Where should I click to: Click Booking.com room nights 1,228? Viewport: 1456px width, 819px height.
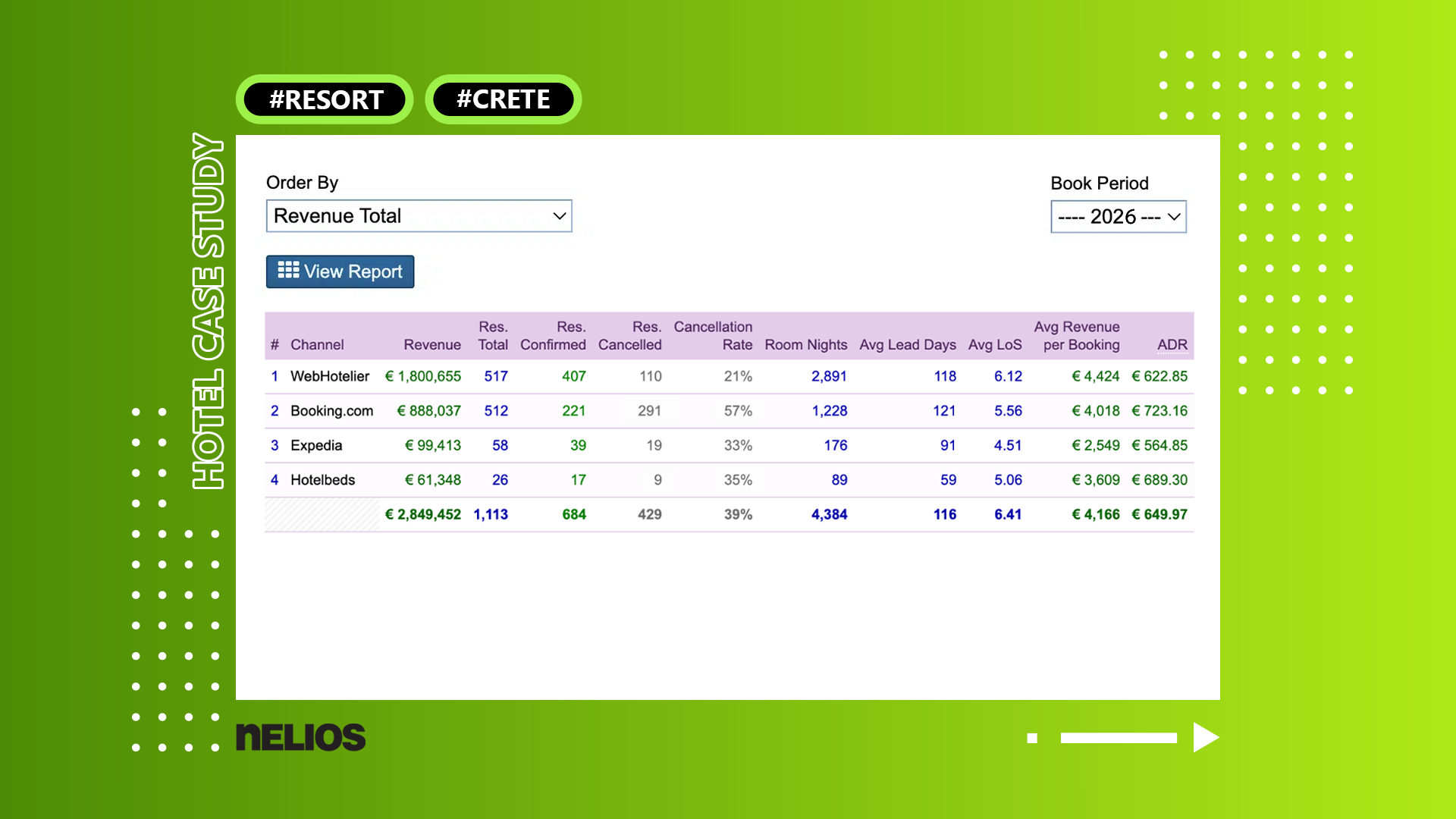pyautogui.click(x=830, y=411)
